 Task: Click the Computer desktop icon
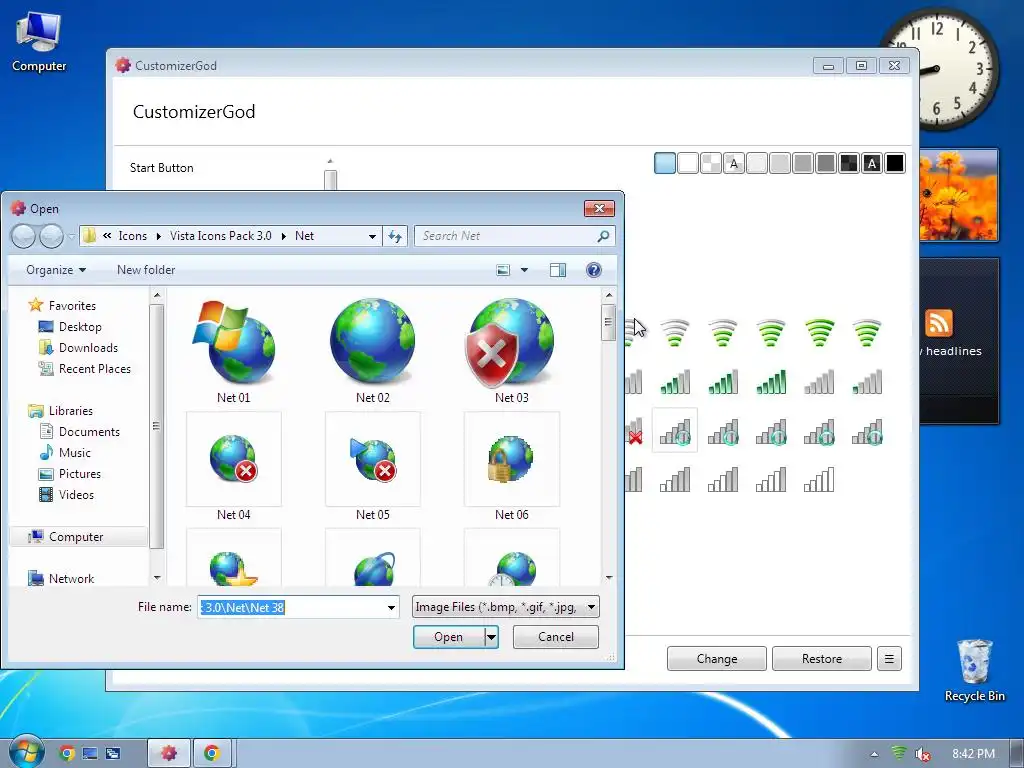pyautogui.click(x=39, y=42)
